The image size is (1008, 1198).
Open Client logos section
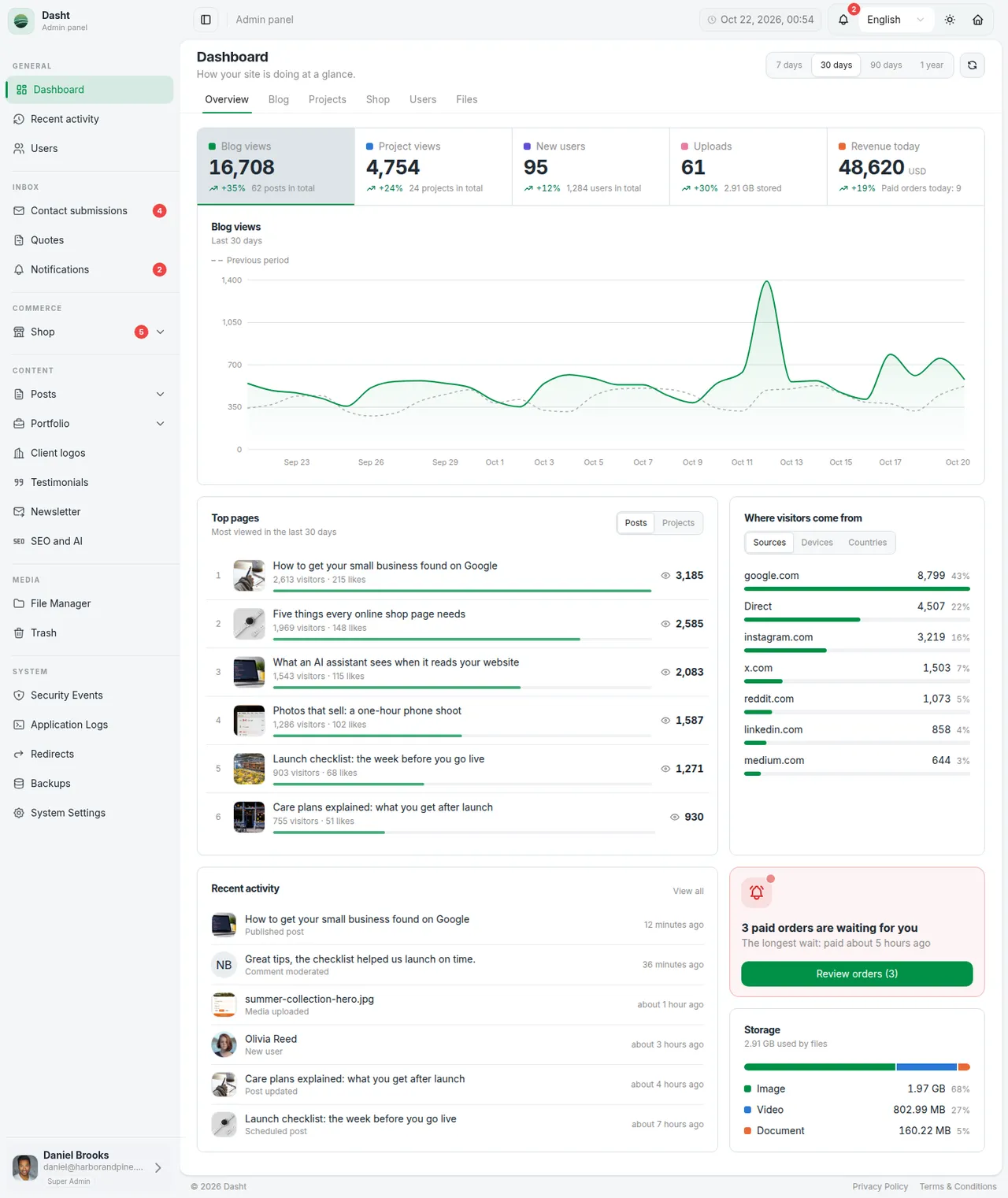click(90, 453)
